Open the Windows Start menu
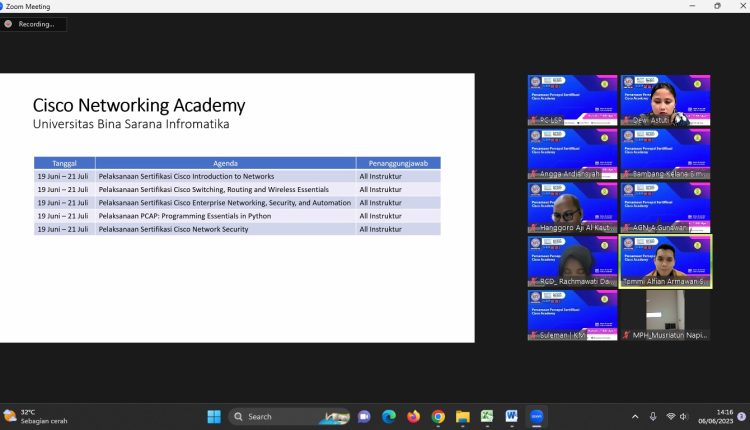Image resolution: width=750 pixels, height=430 pixels. (x=214, y=417)
